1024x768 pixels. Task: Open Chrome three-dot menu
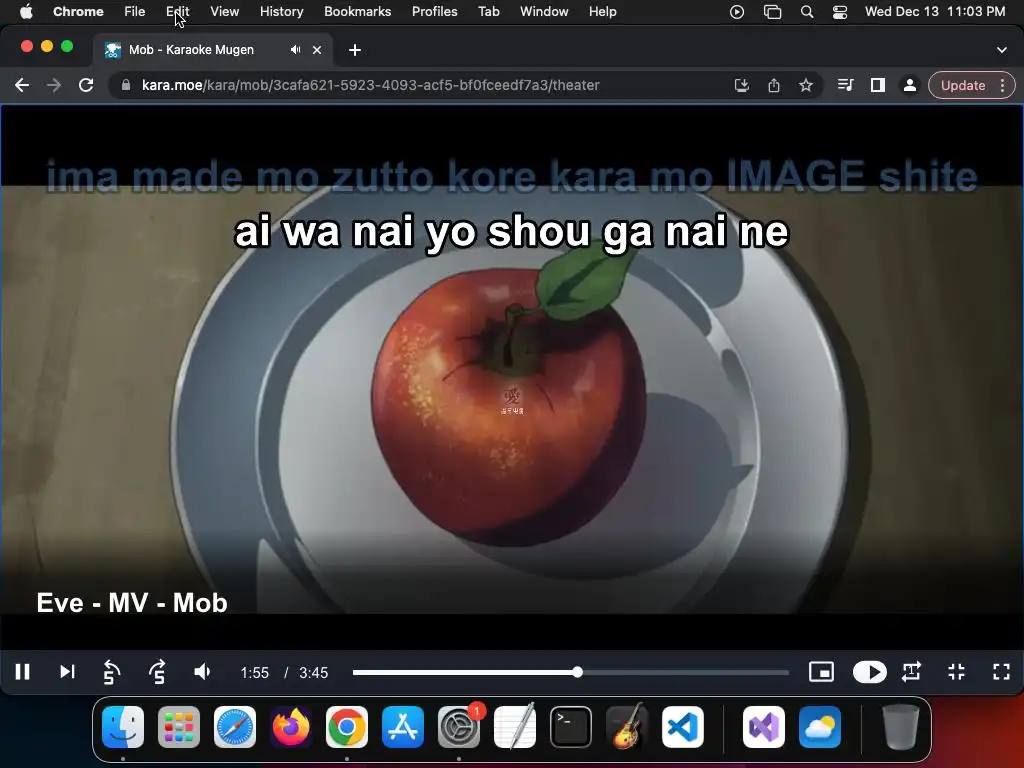[1002, 86]
